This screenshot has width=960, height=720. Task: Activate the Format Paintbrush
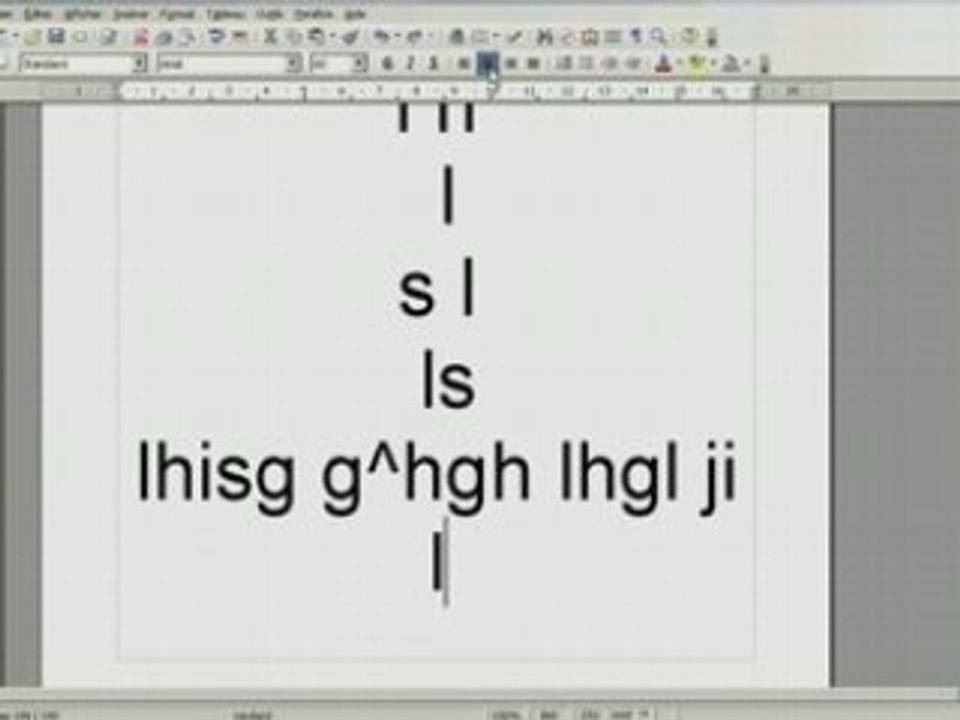(351, 37)
